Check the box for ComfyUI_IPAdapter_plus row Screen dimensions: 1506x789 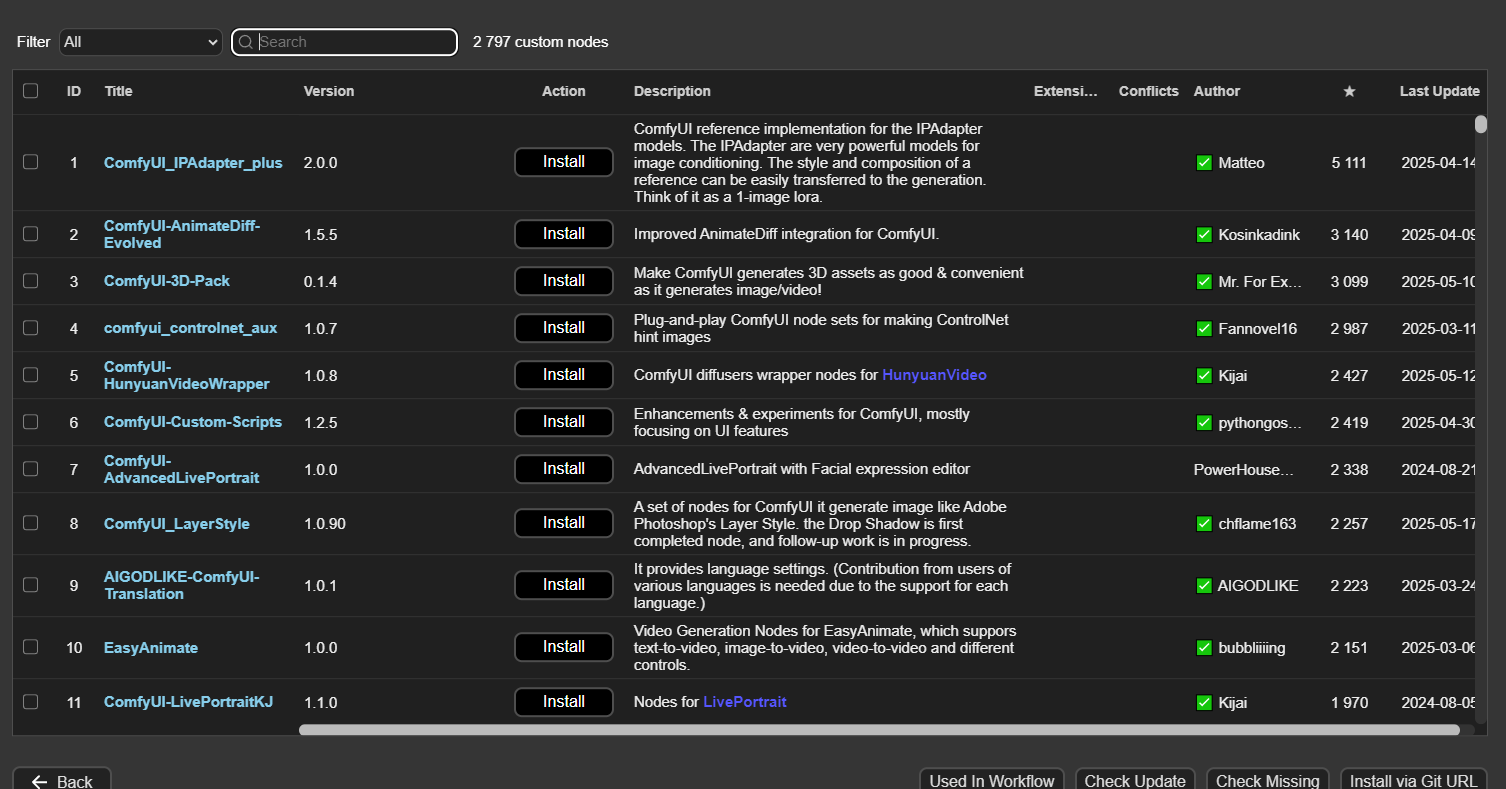pyautogui.click(x=31, y=162)
